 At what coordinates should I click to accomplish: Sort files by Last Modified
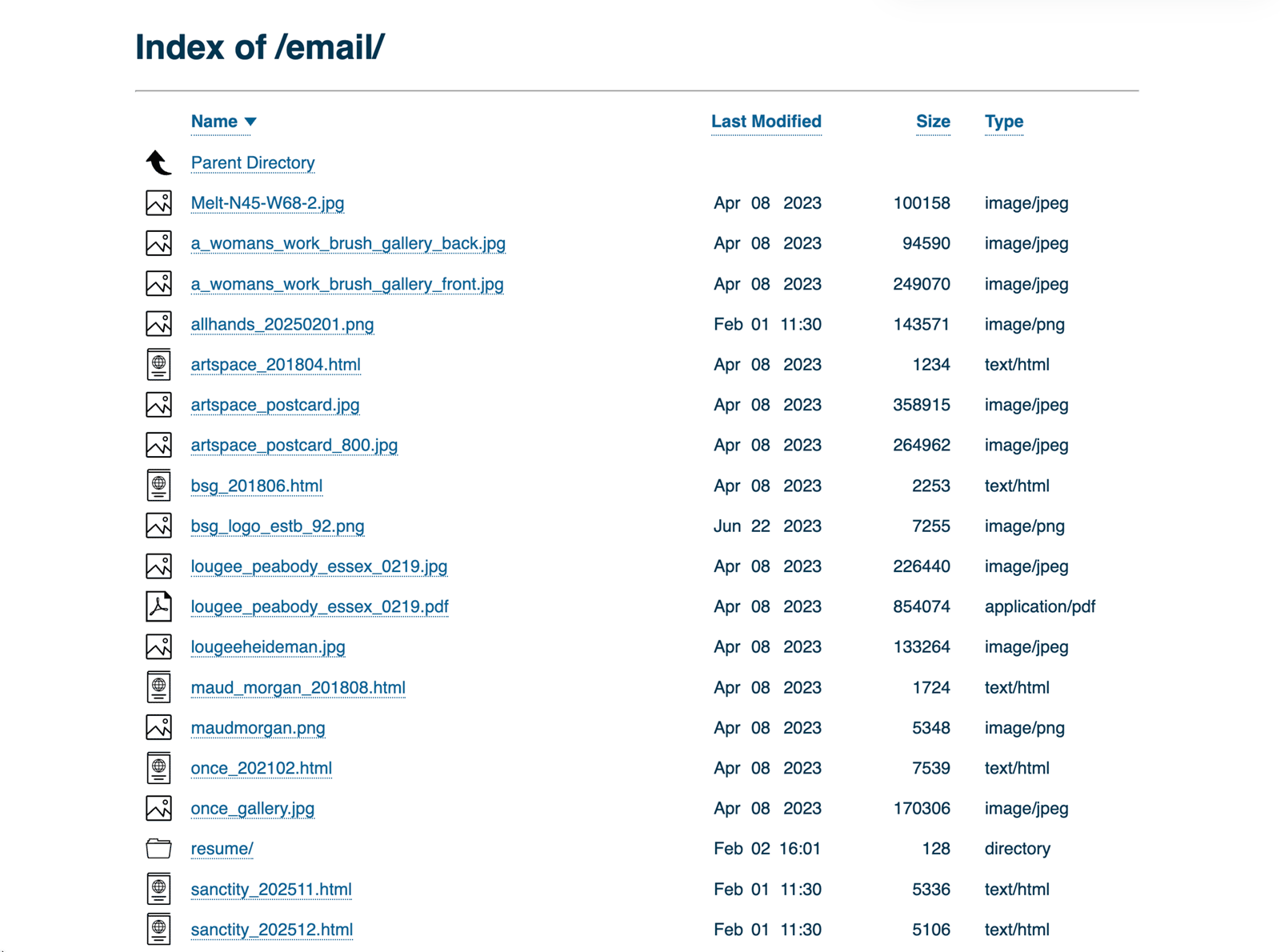(766, 122)
